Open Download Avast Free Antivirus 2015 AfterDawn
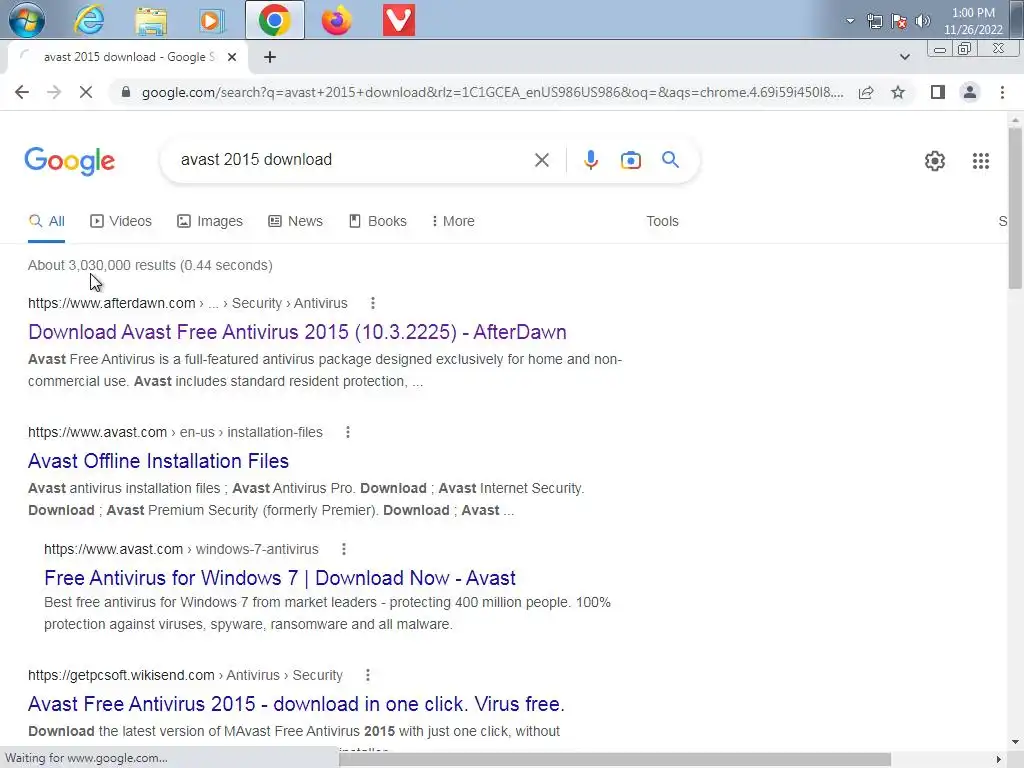 (297, 332)
